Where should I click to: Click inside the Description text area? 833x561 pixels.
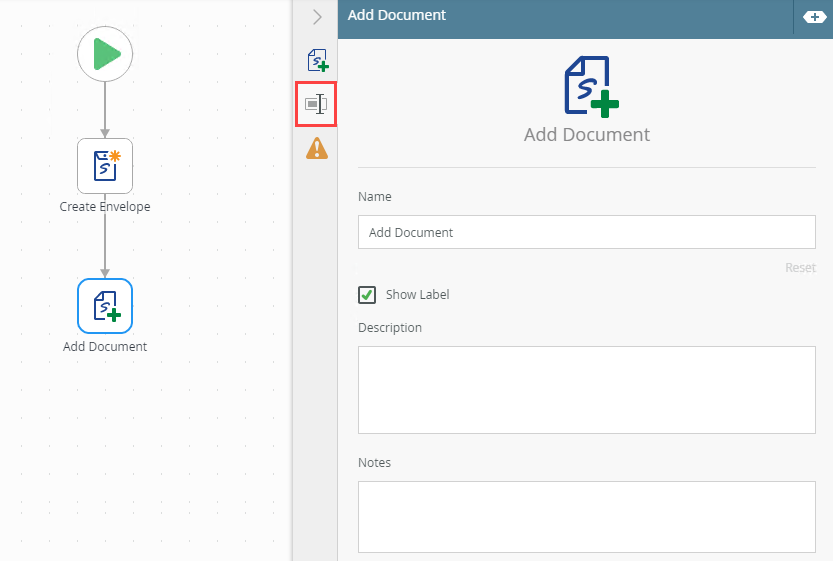[x=586, y=390]
